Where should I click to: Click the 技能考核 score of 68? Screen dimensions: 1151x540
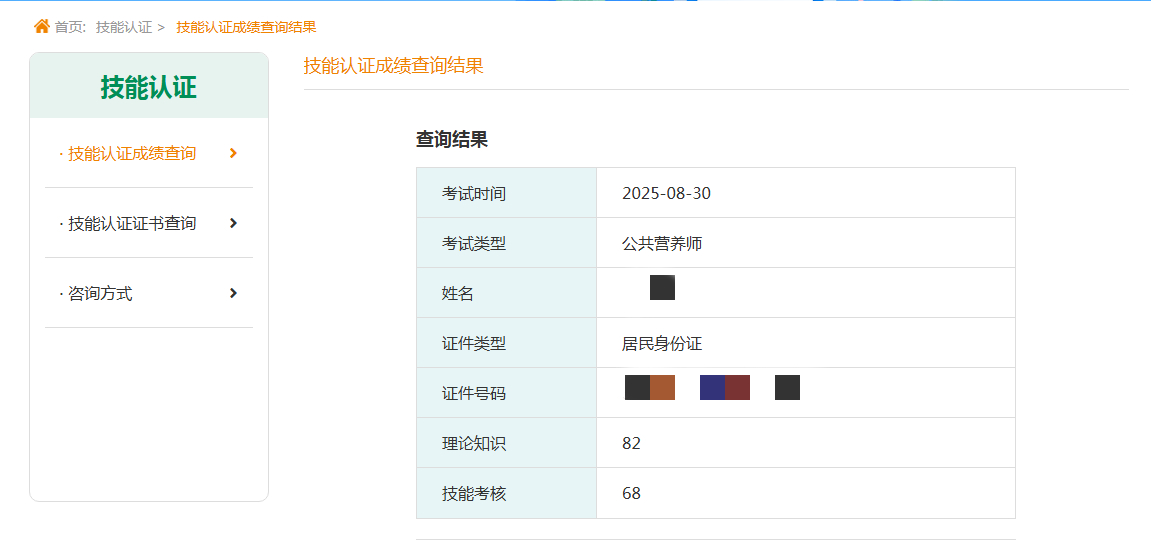pos(631,493)
